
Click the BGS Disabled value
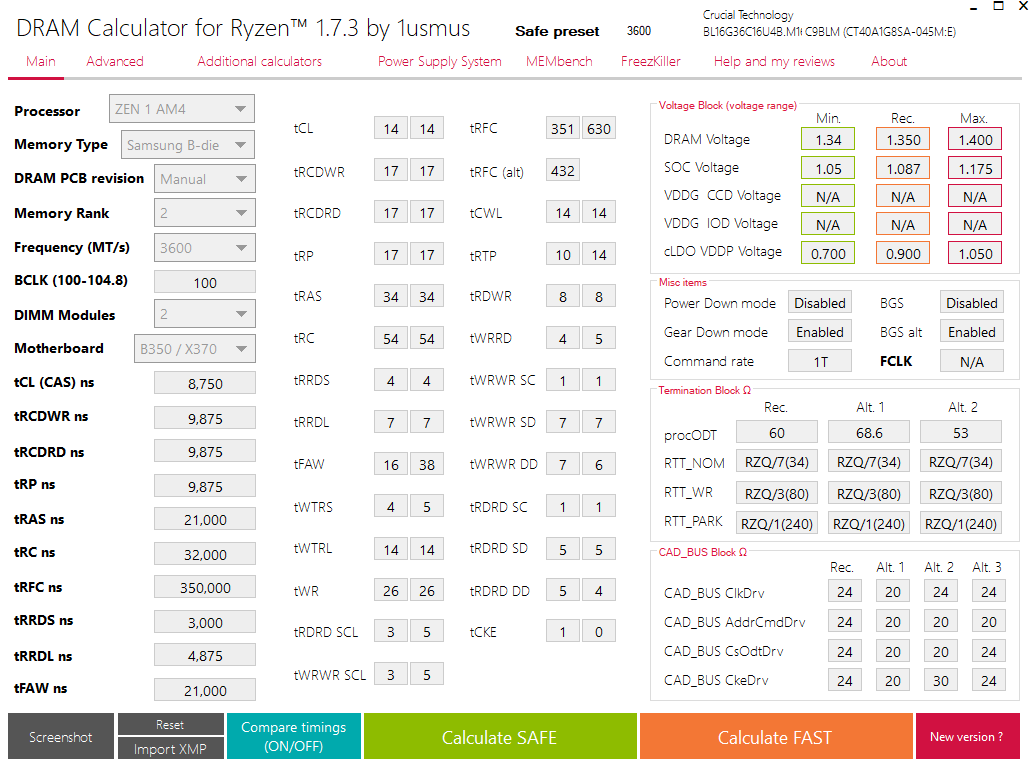972,303
